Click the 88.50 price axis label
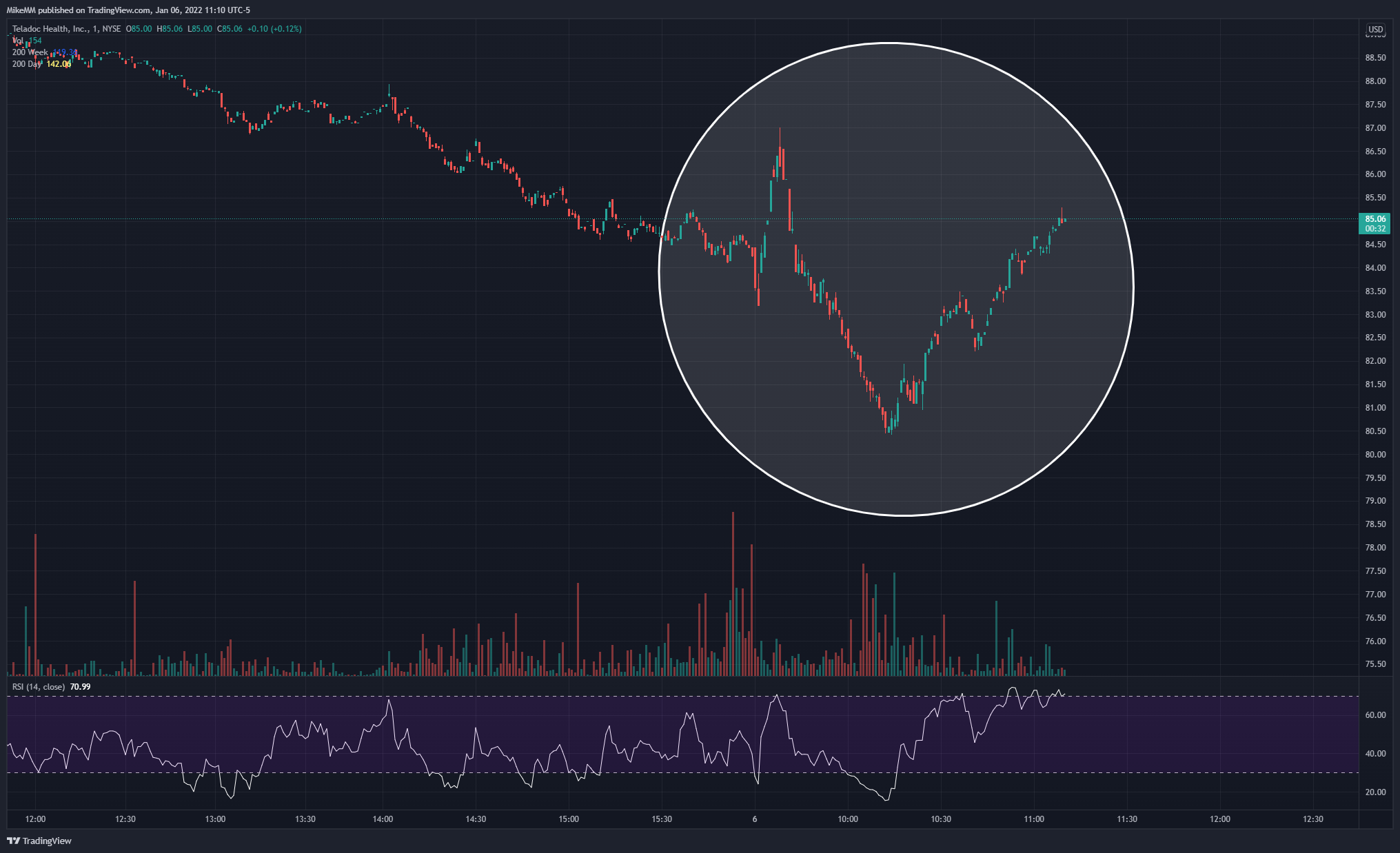 point(1375,58)
